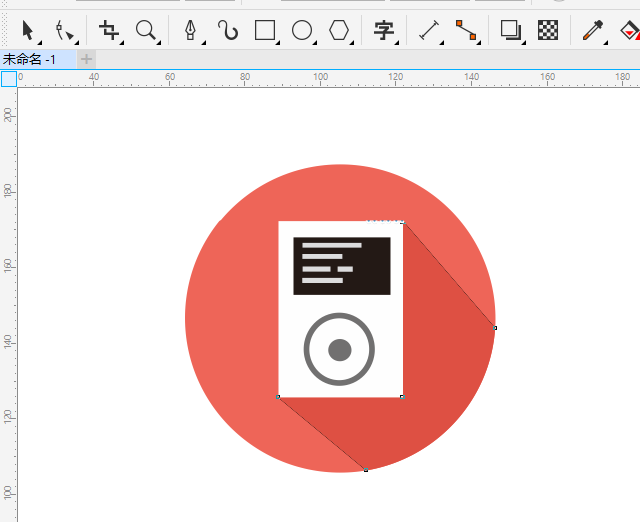
Task: Select the Parallel Dimension tool
Action: click(x=429, y=31)
